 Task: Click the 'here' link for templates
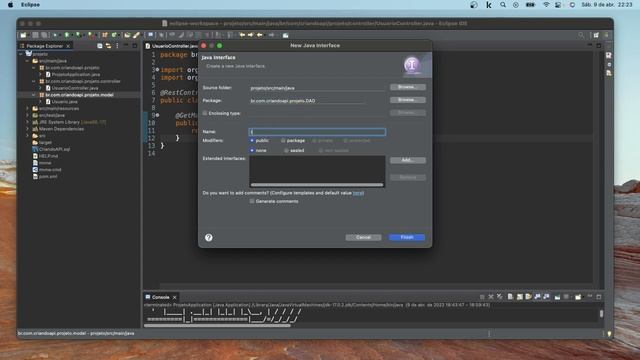coord(358,193)
